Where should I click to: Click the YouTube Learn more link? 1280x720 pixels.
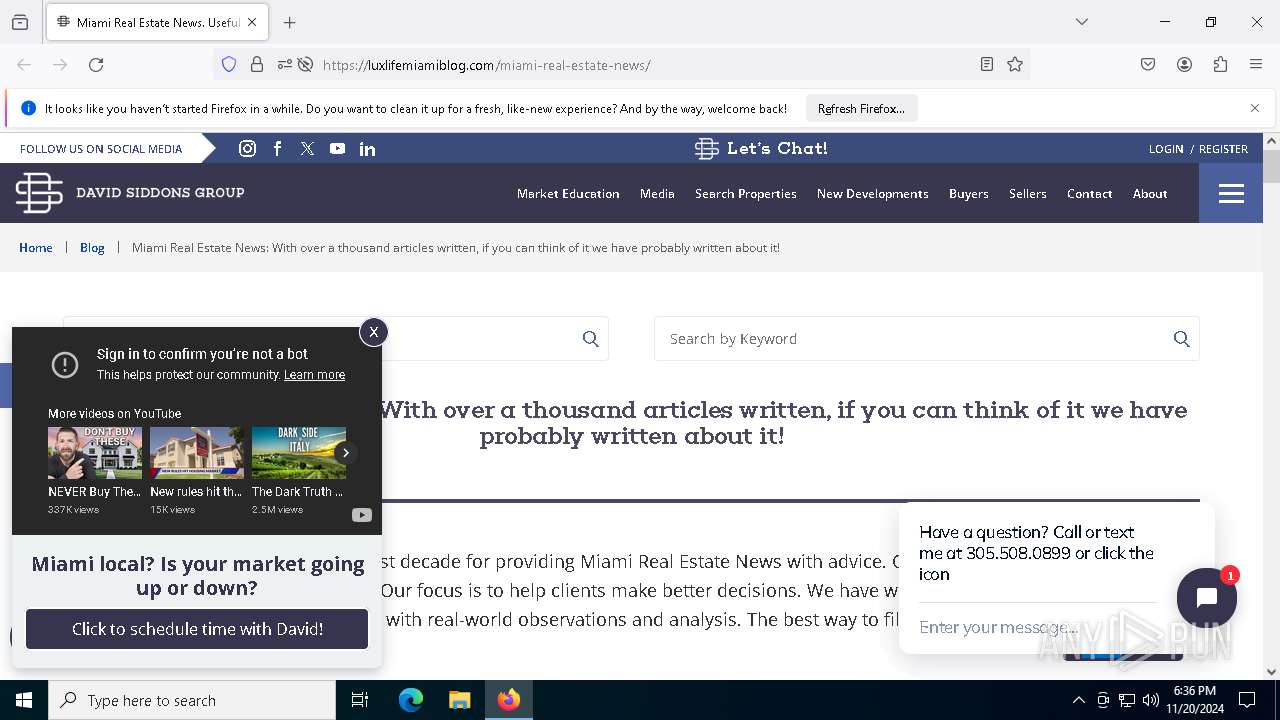click(314, 375)
